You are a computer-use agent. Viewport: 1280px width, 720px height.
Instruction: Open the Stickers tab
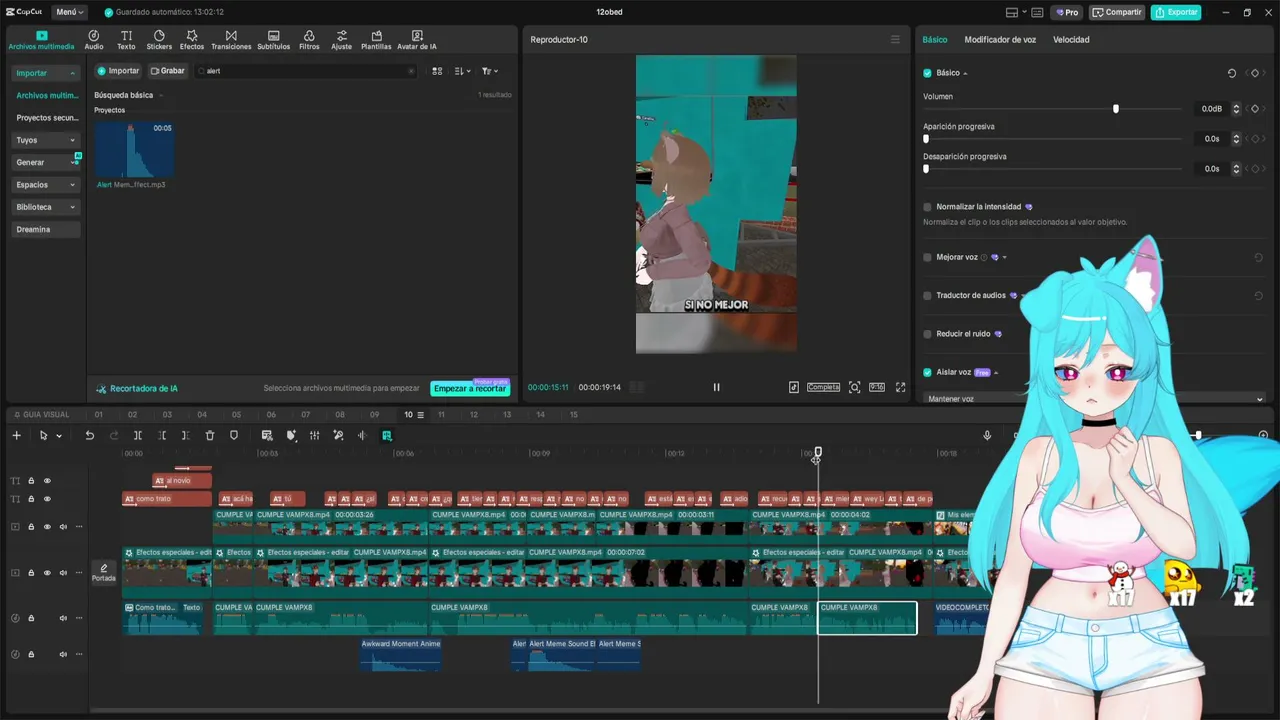[x=159, y=40]
